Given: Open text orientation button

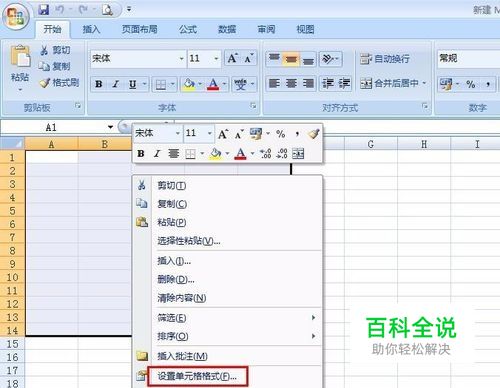Looking at the screenshot, I should pyautogui.click(x=330, y=59).
